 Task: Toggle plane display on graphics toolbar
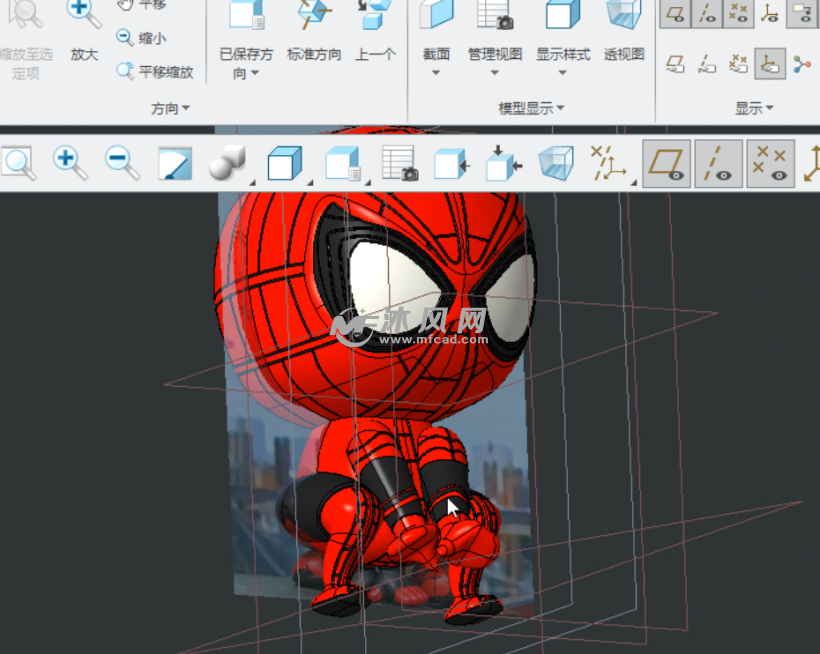(x=666, y=164)
